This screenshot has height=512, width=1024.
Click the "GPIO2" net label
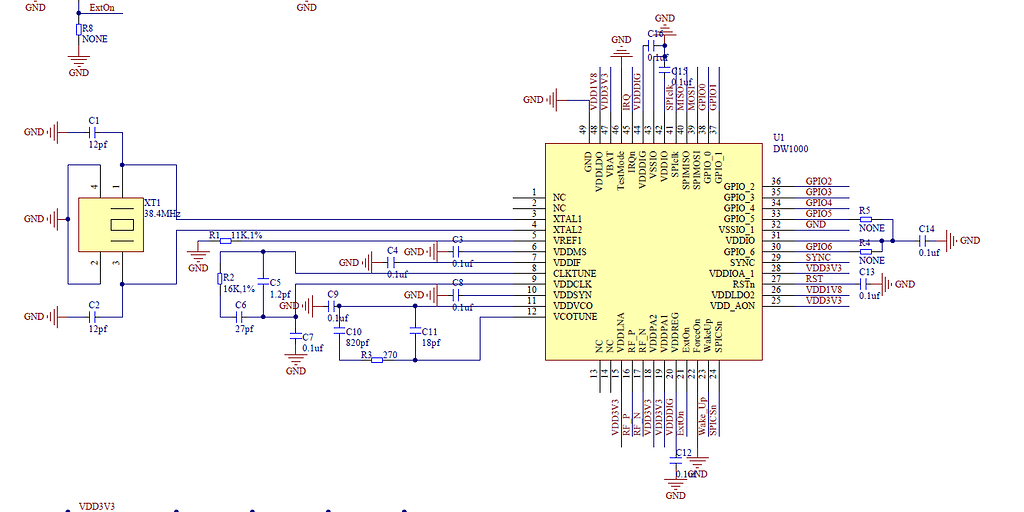[818, 181]
